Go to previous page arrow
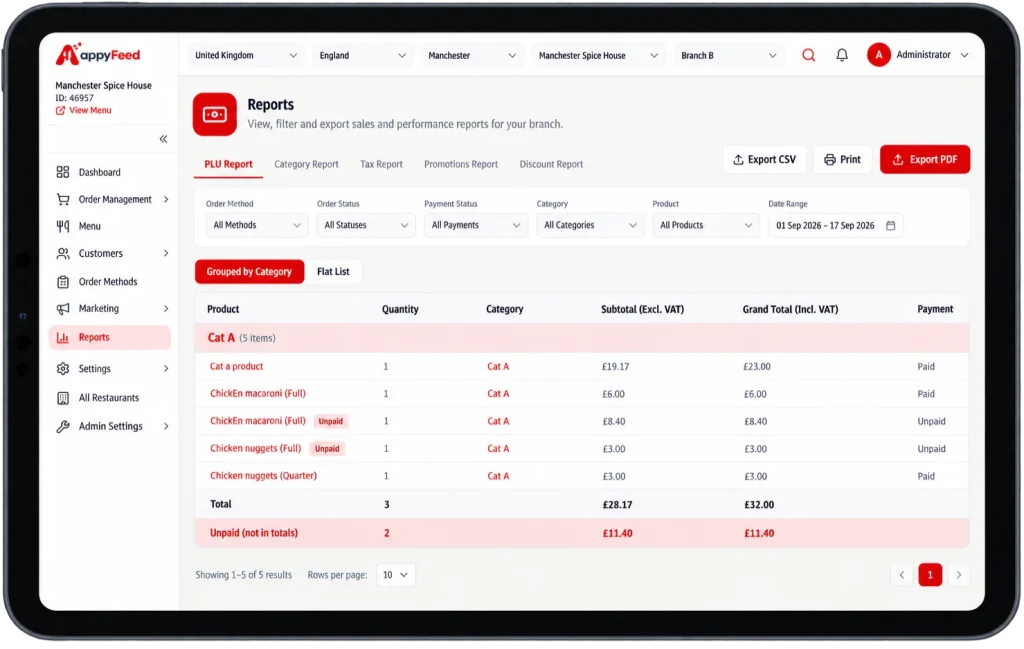The image size is (1024, 649). tap(902, 575)
